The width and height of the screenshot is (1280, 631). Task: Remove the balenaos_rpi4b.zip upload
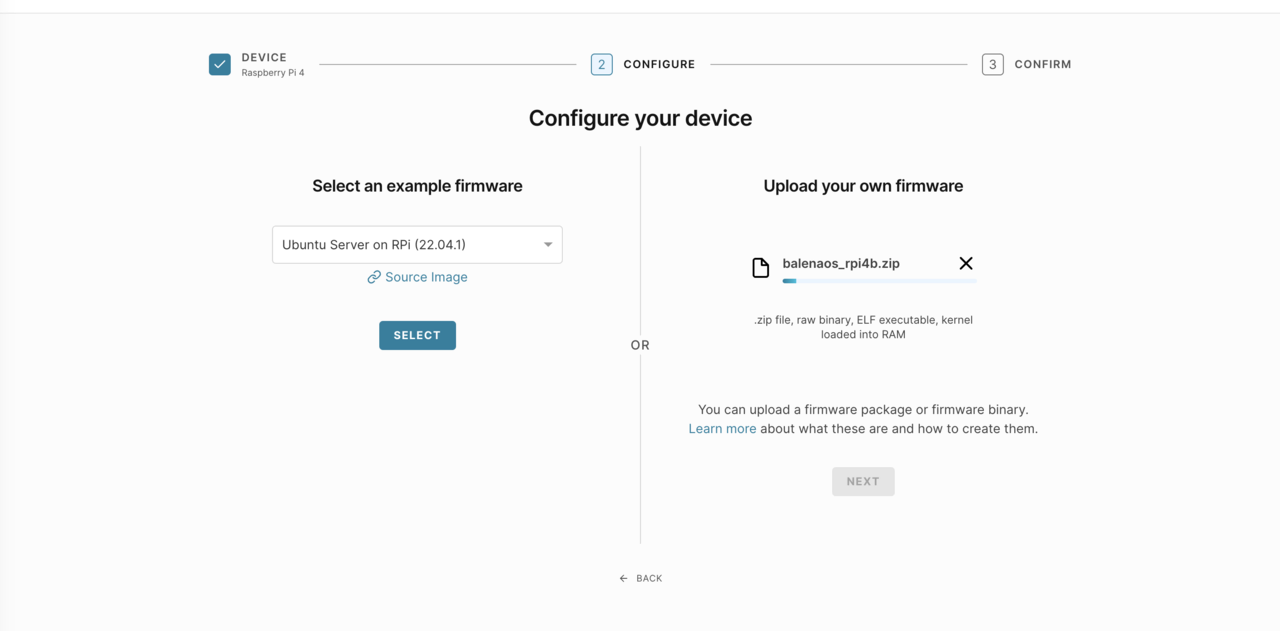(965, 263)
